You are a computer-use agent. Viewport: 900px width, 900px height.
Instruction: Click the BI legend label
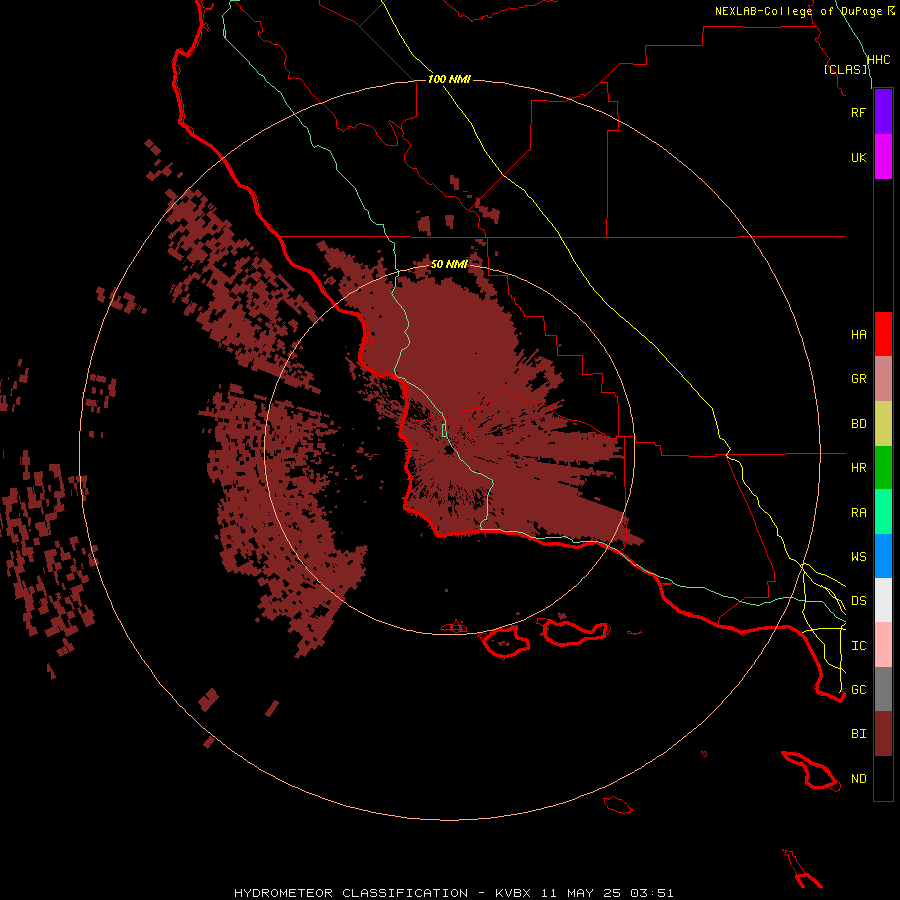(859, 734)
